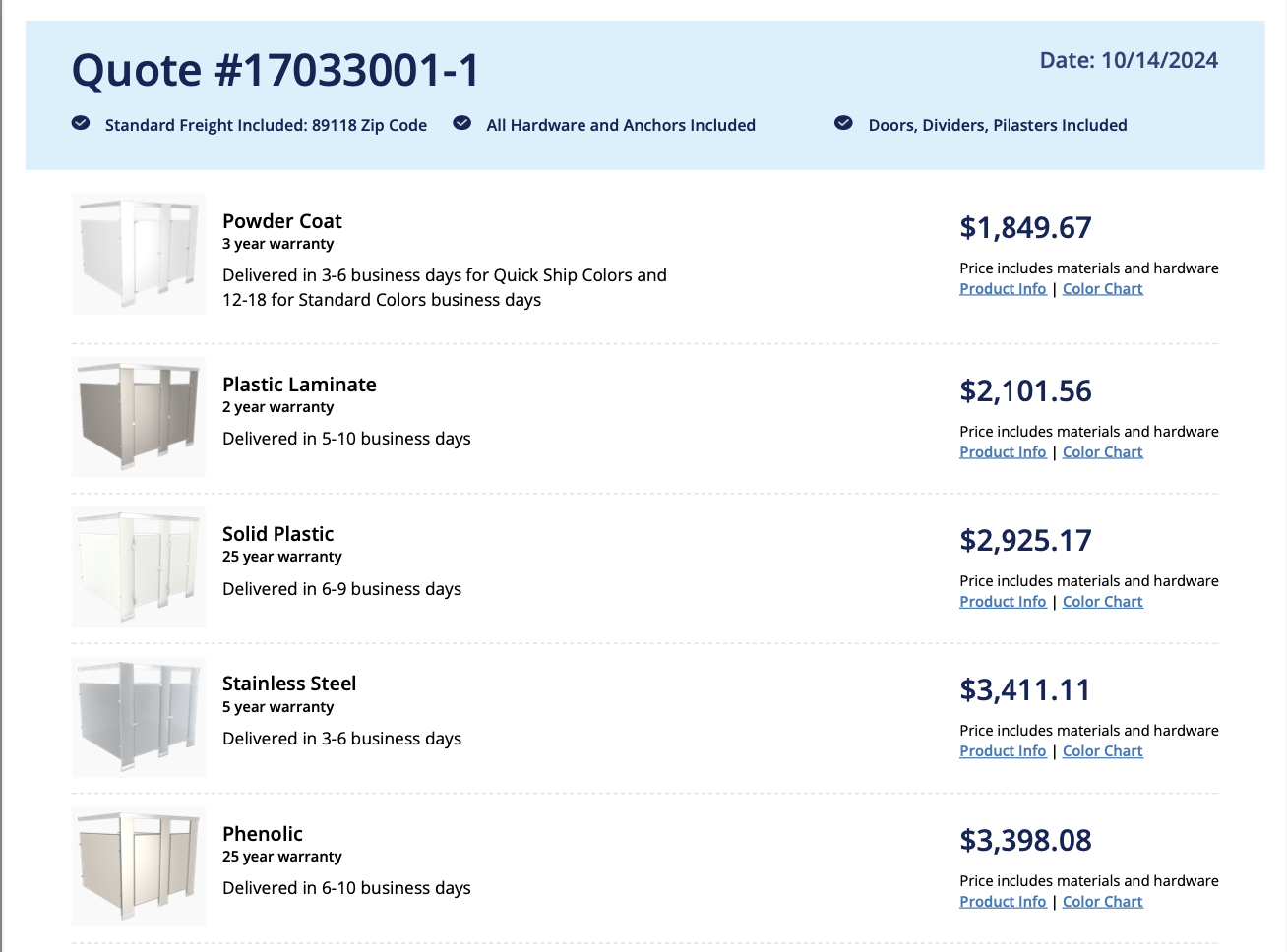1287x952 pixels.
Task: Open Phenolic Color Chart link
Action: point(1102,902)
